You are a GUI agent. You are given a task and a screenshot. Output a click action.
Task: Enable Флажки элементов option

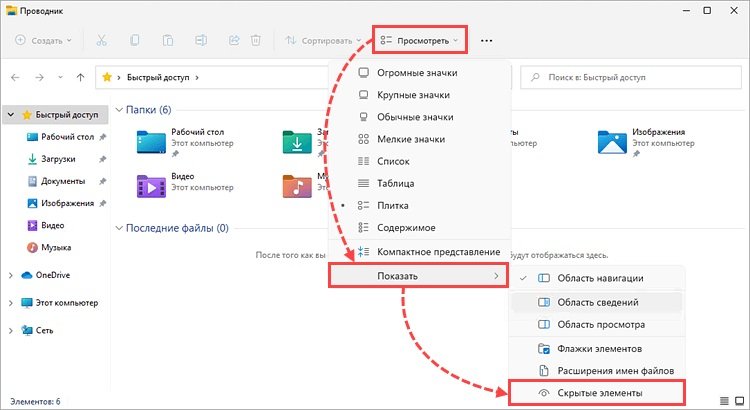tap(597, 349)
